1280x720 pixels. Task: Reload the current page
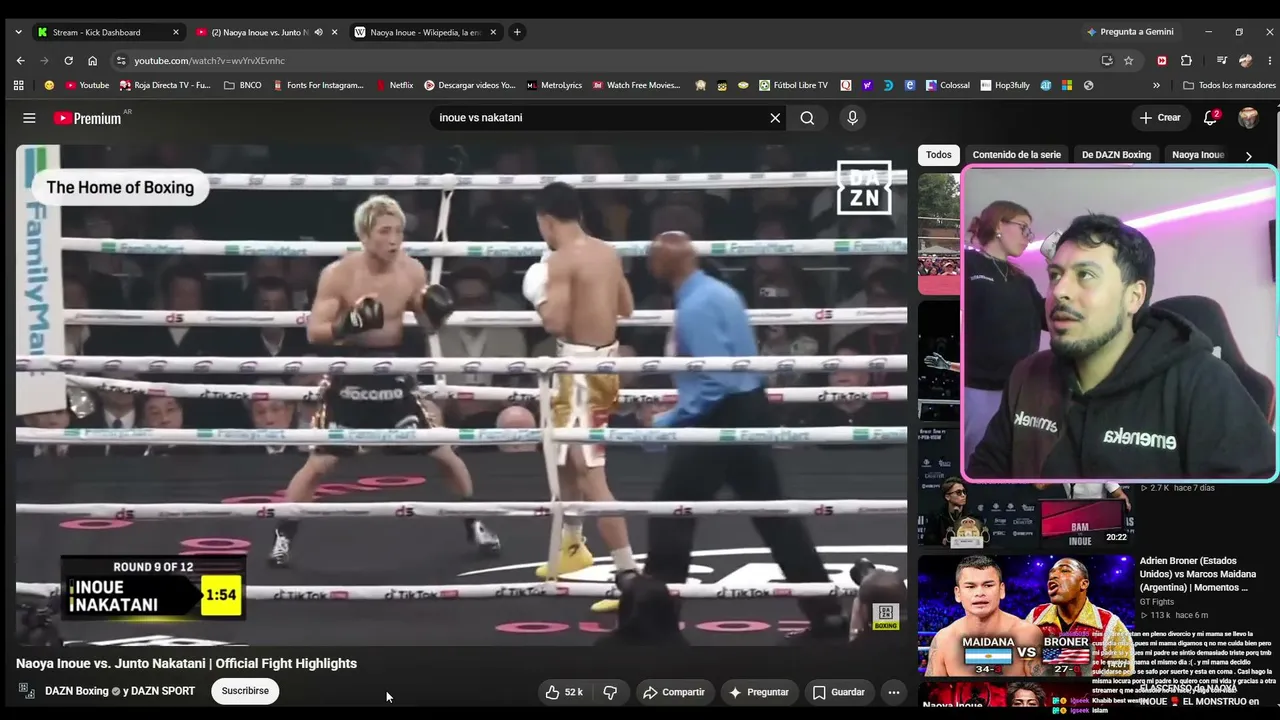(x=68, y=60)
